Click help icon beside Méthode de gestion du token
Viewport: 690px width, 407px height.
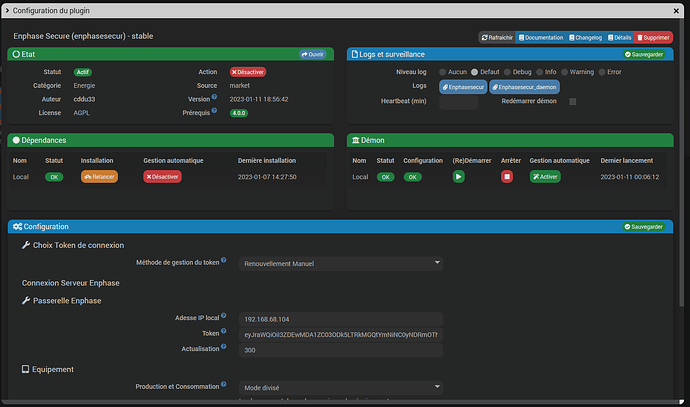coord(224,260)
